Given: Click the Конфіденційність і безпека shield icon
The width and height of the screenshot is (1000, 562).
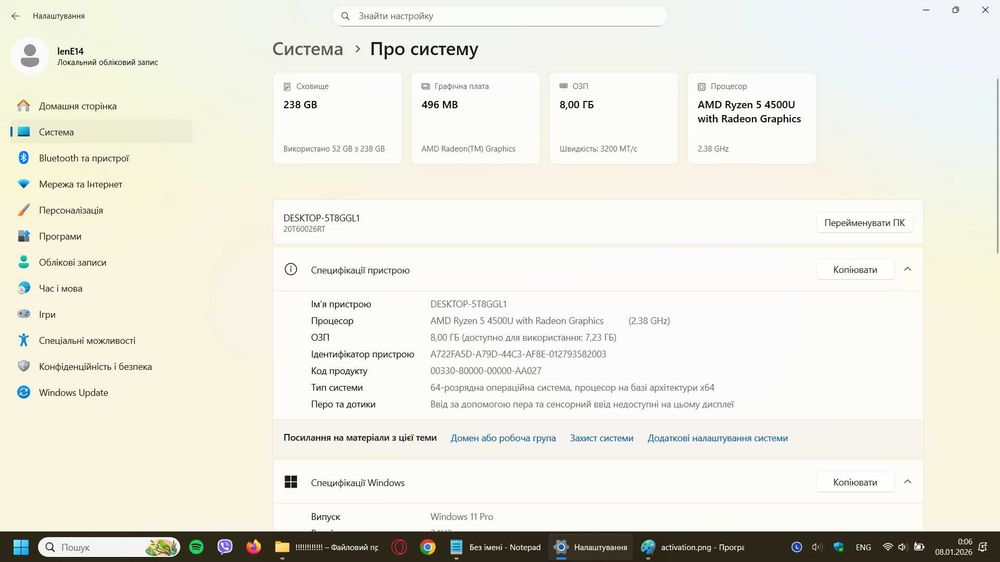Looking at the screenshot, I should pos(24,367).
